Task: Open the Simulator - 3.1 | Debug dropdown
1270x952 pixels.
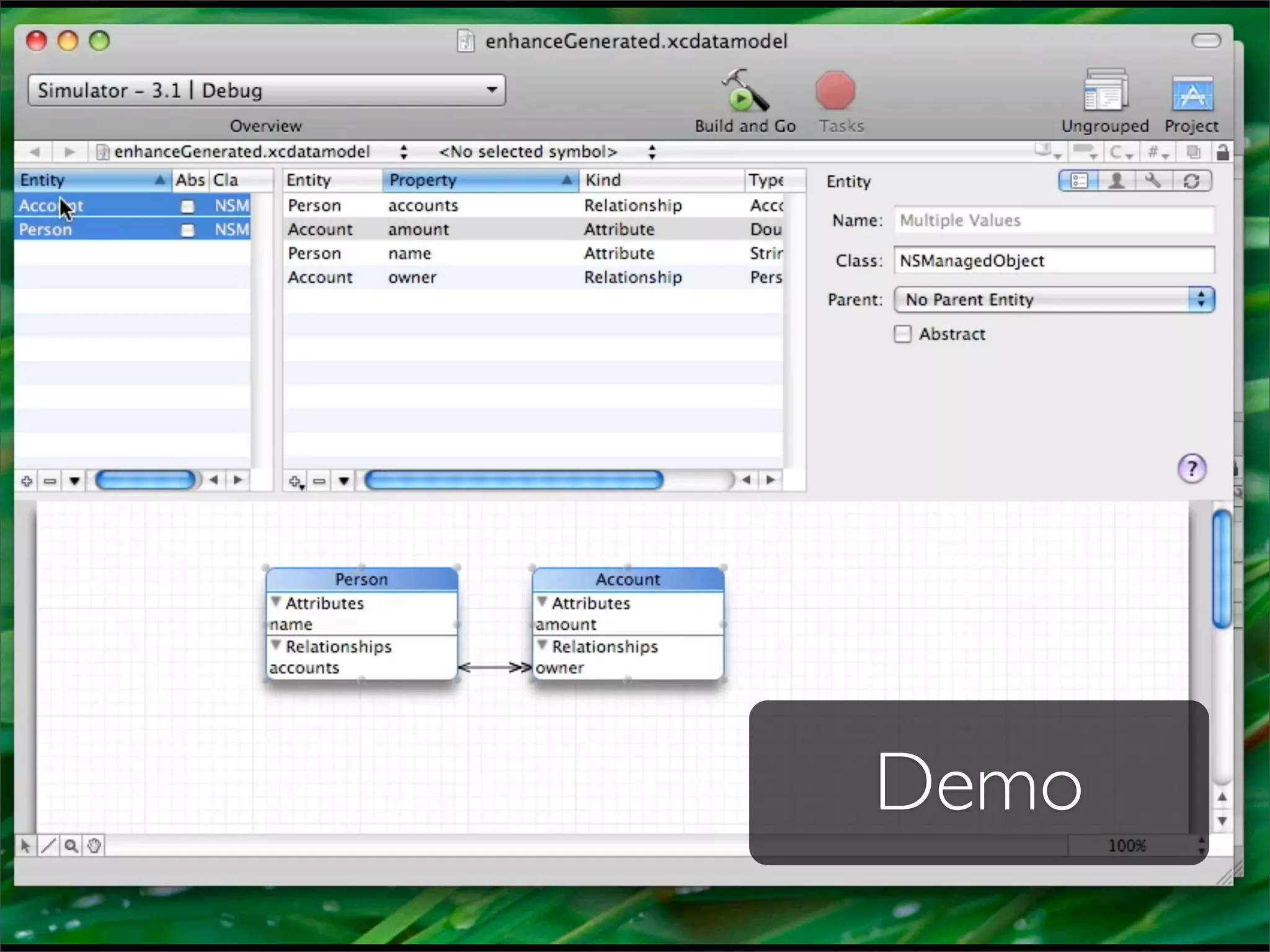Action: [267, 90]
